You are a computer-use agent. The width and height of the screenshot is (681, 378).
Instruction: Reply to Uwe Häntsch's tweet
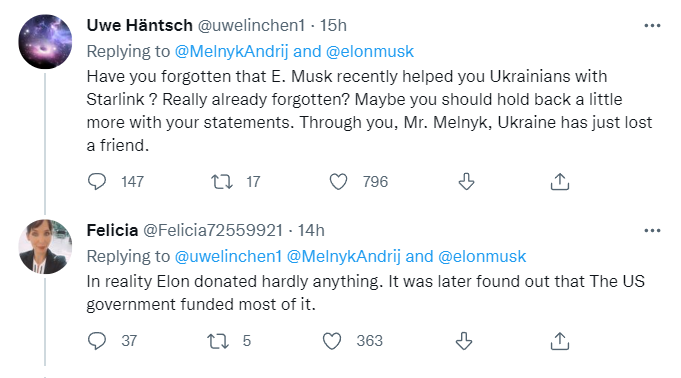(97, 182)
